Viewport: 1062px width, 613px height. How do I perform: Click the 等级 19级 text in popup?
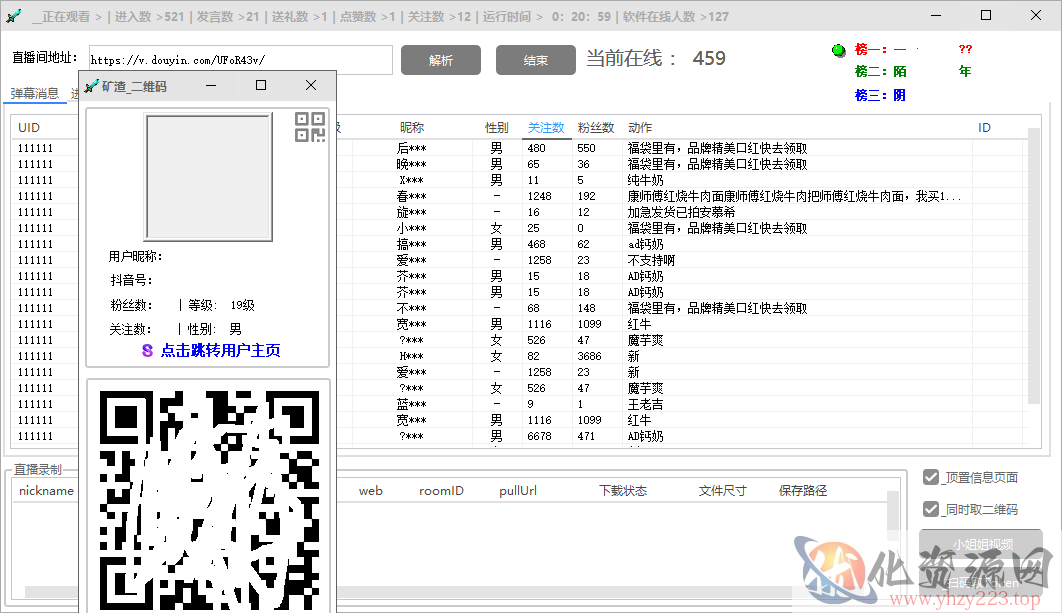(221, 305)
